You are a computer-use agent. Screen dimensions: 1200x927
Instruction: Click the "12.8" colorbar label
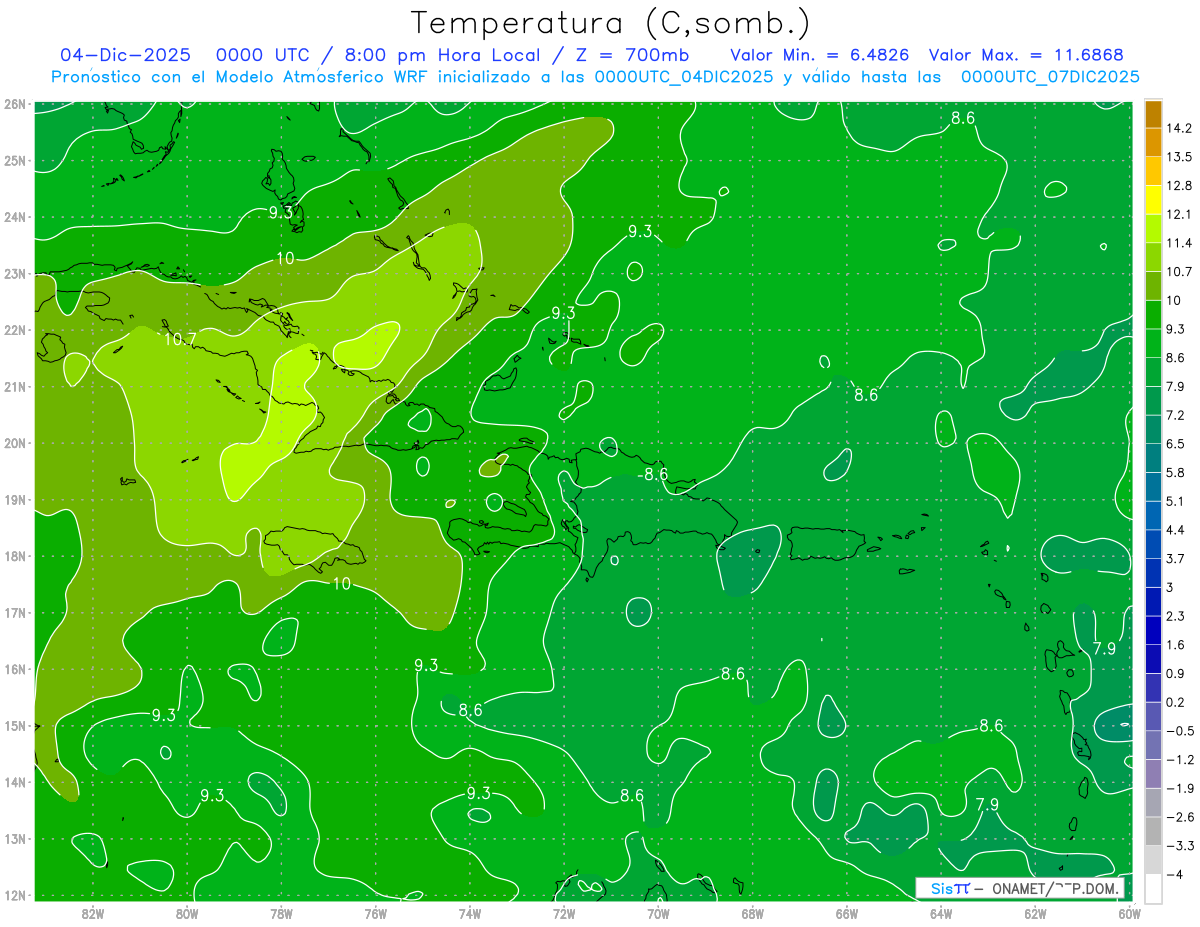coord(1179,186)
